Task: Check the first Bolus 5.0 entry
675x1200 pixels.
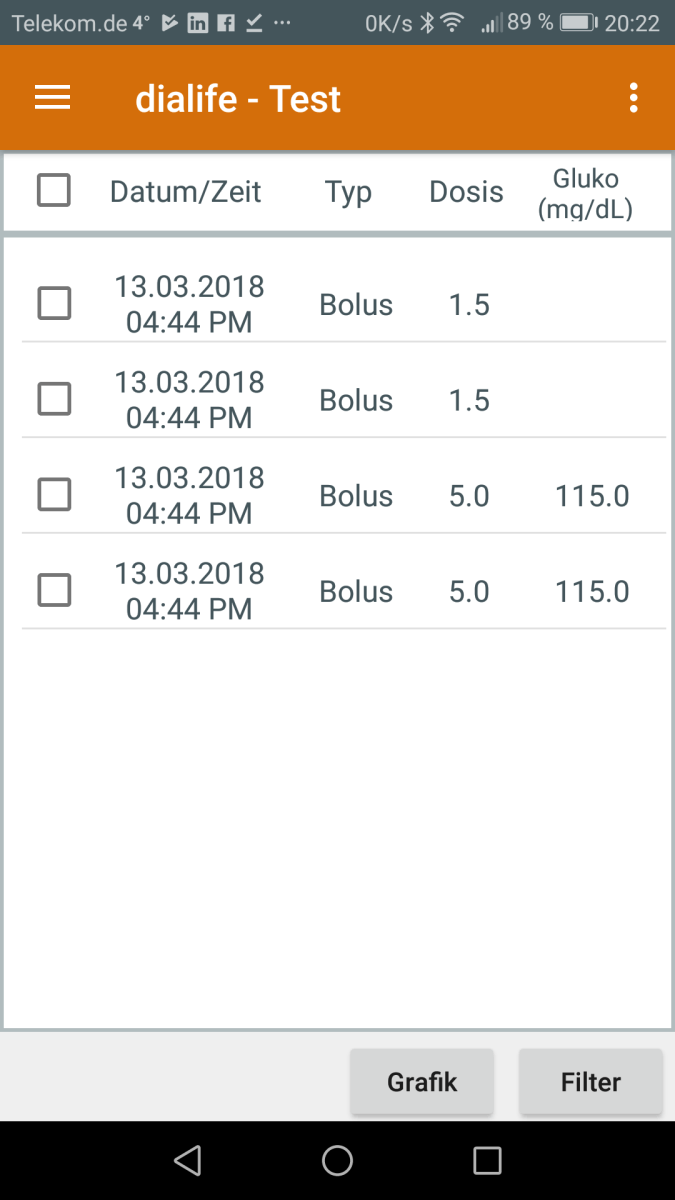Action: coord(54,494)
